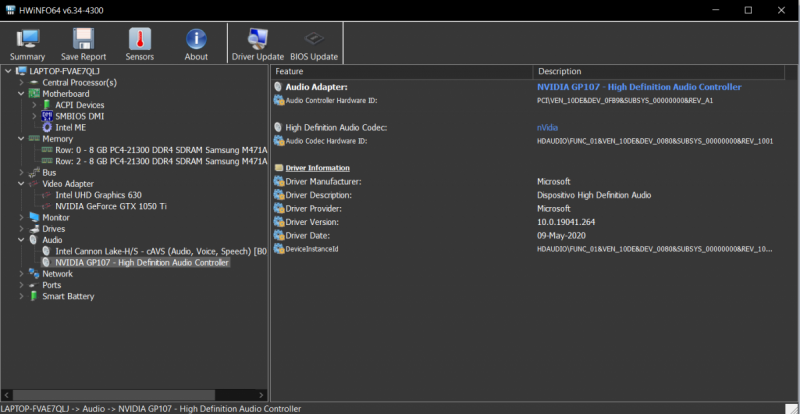Expand the Ports tree node
The height and width of the screenshot is (414, 800).
[21, 285]
